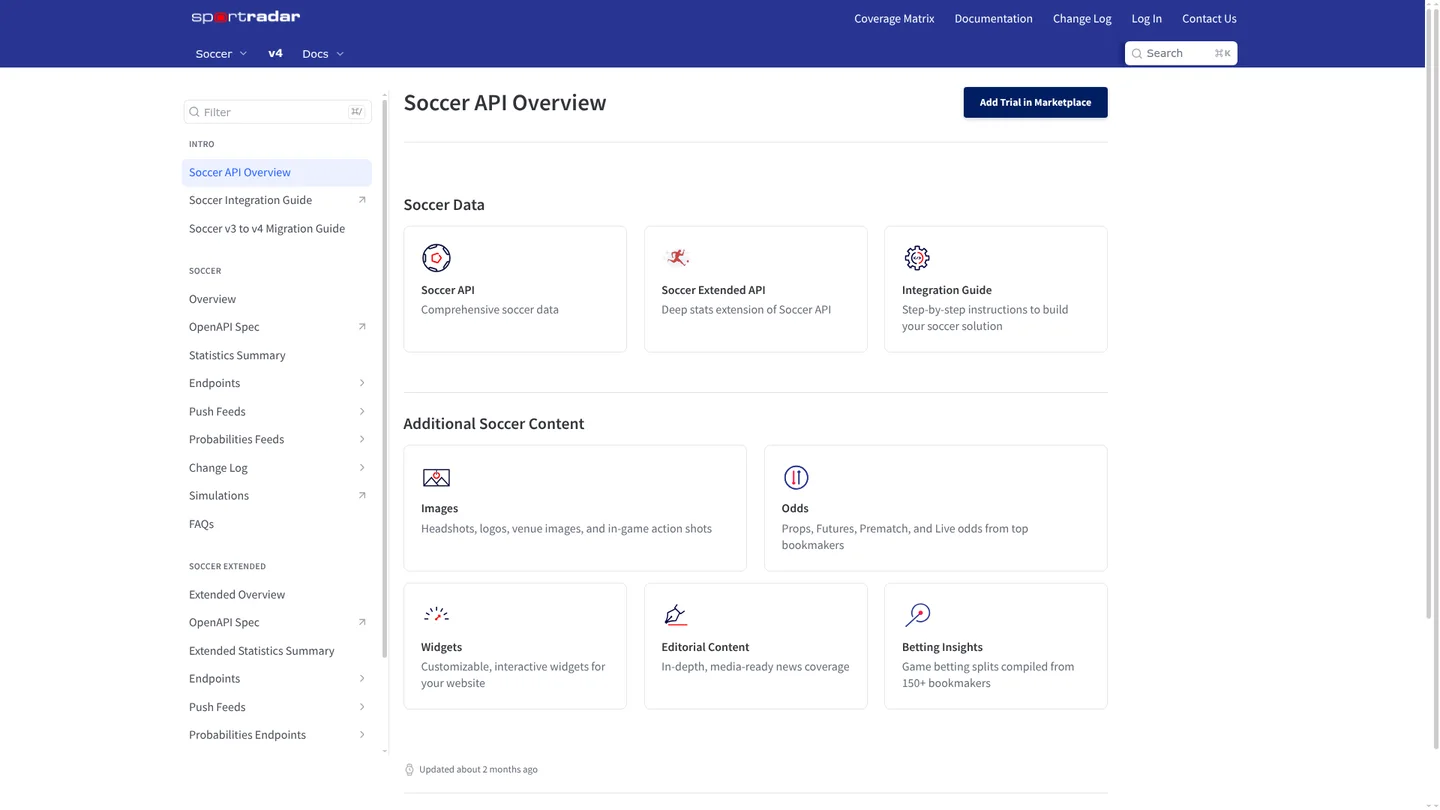The height and width of the screenshot is (810, 1440).
Task: Click the Log In link
Action: point(1146,18)
